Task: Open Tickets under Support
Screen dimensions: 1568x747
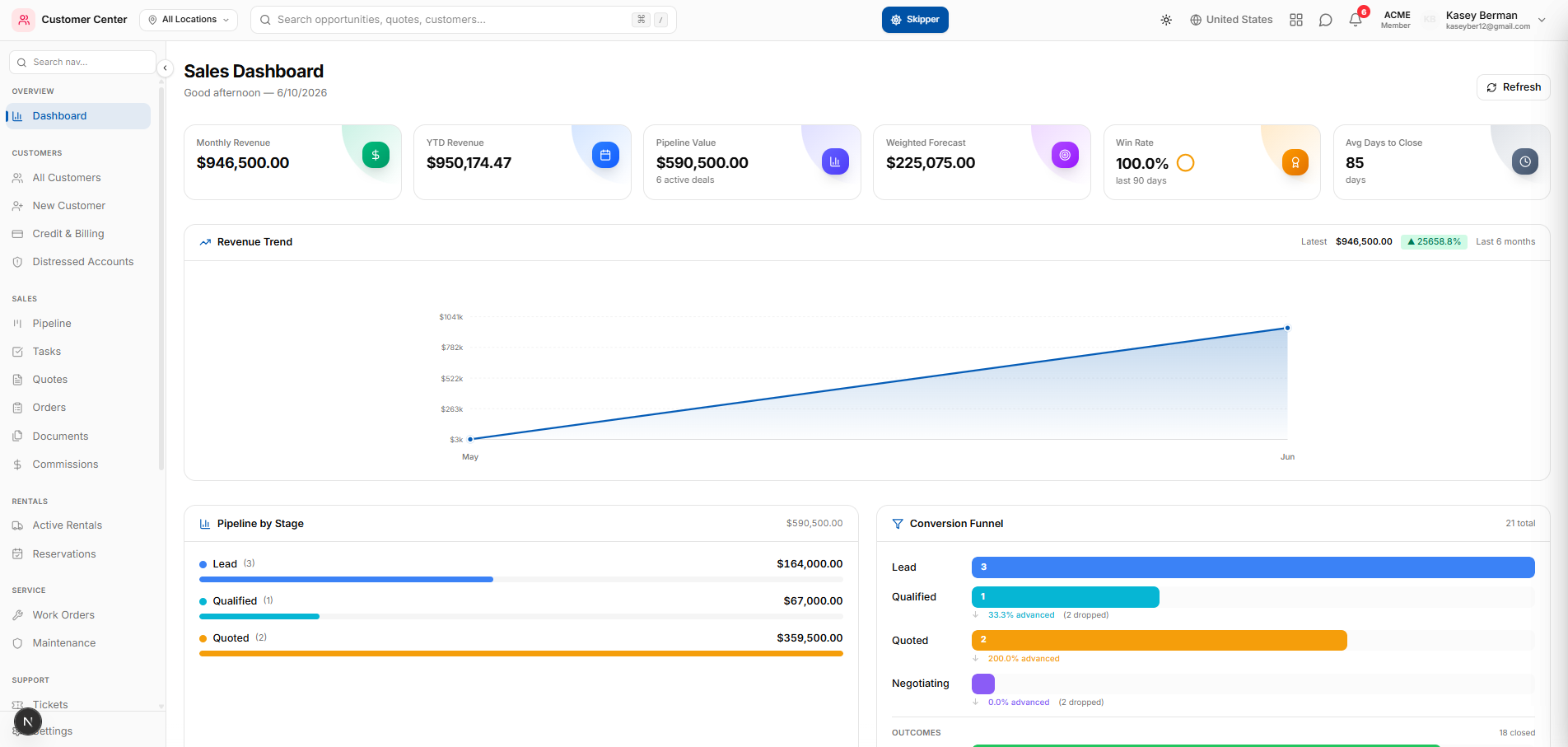Action: 78,704
